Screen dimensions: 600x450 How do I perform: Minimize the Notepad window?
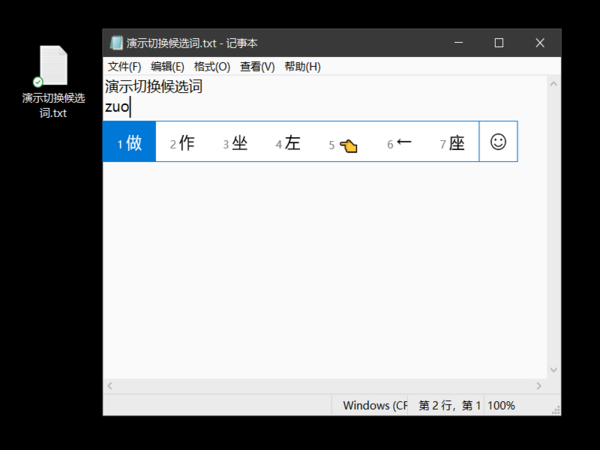click(x=458, y=42)
